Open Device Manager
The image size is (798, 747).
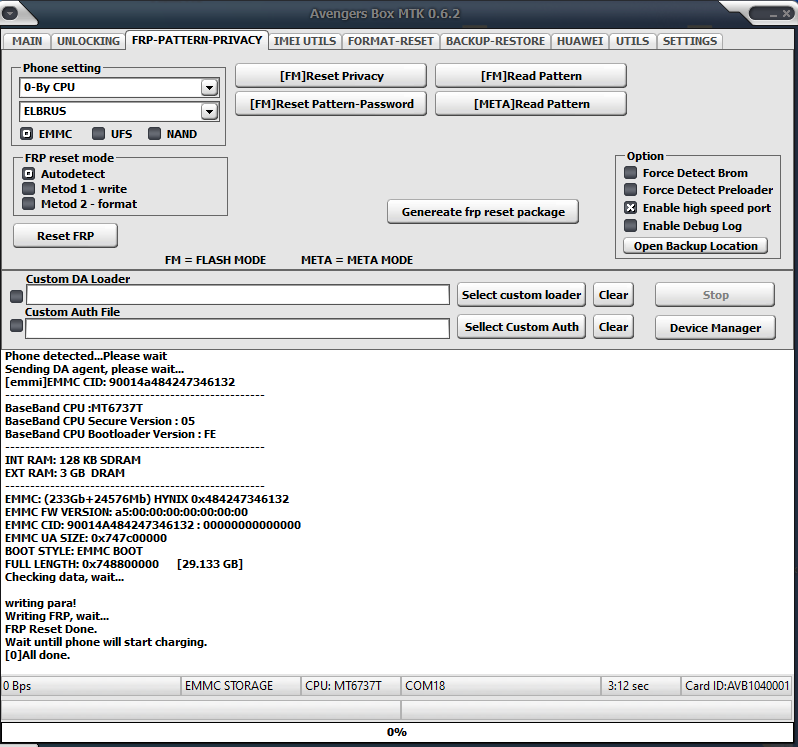[715, 328]
